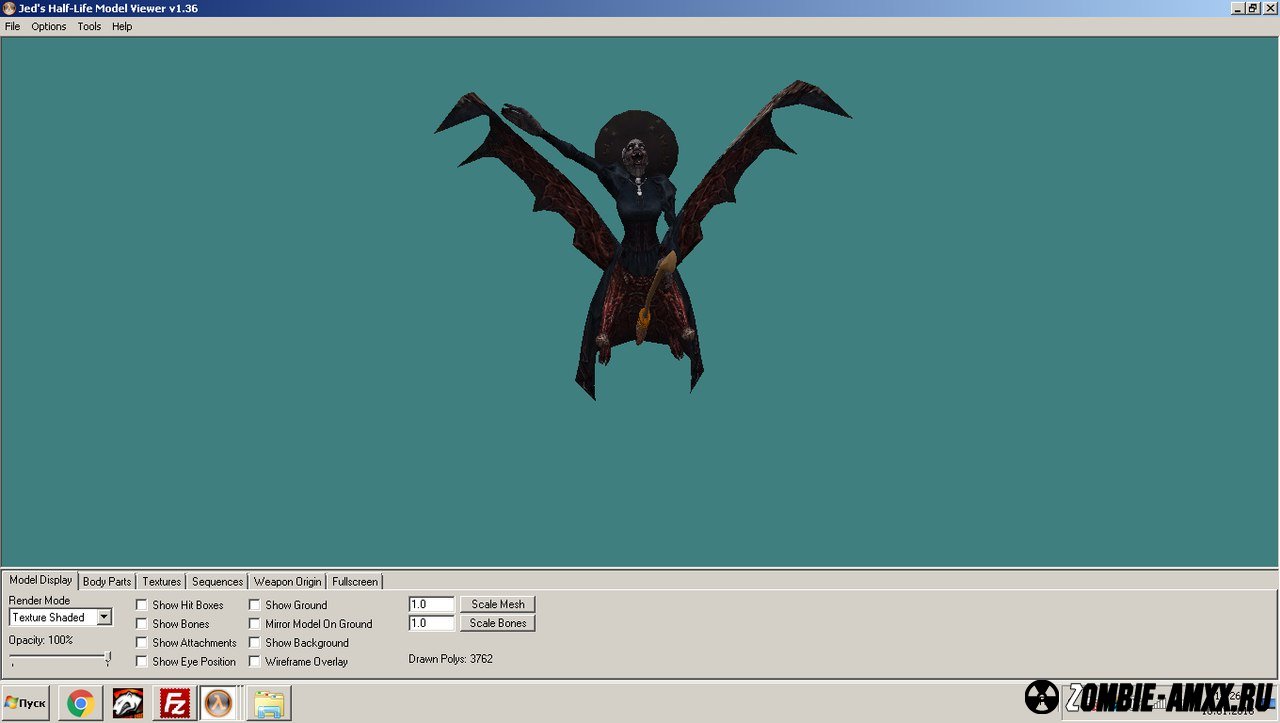Restore down the model viewer window
1280x723 pixels.
tap(1253, 8)
